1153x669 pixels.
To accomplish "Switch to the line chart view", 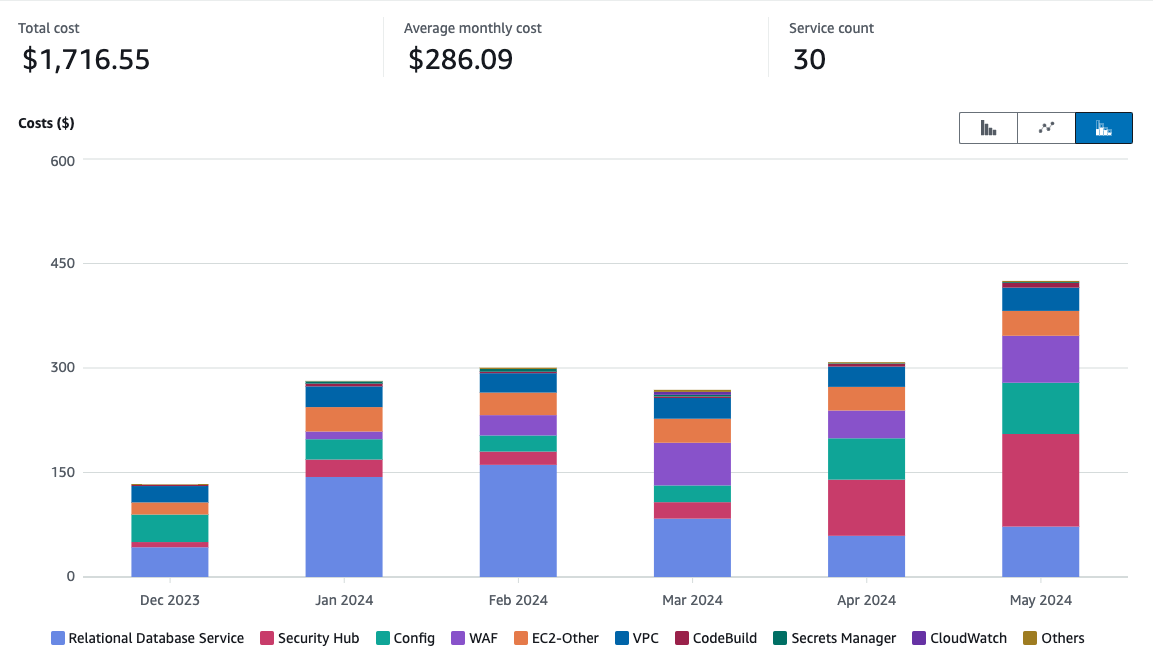I will click(x=1046, y=128).
